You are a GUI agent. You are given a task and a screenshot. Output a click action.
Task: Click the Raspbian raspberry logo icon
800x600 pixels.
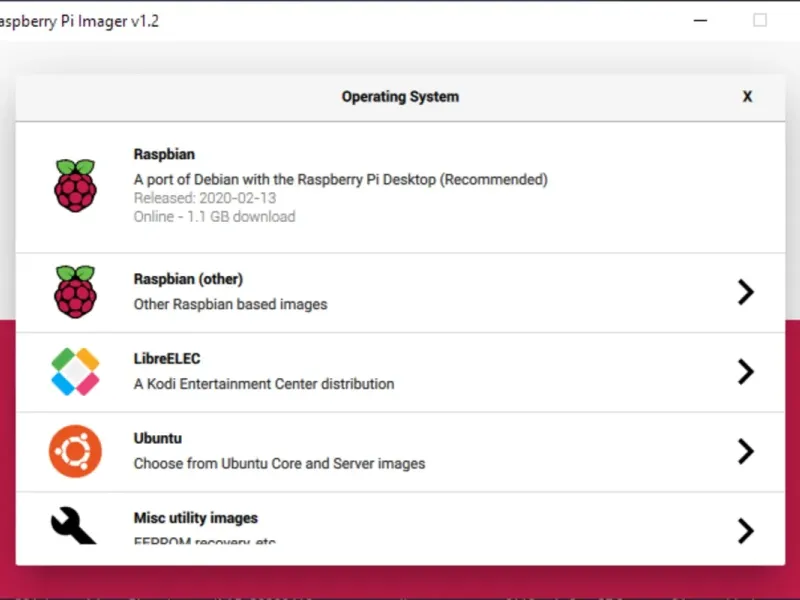[x=75, y=185]
